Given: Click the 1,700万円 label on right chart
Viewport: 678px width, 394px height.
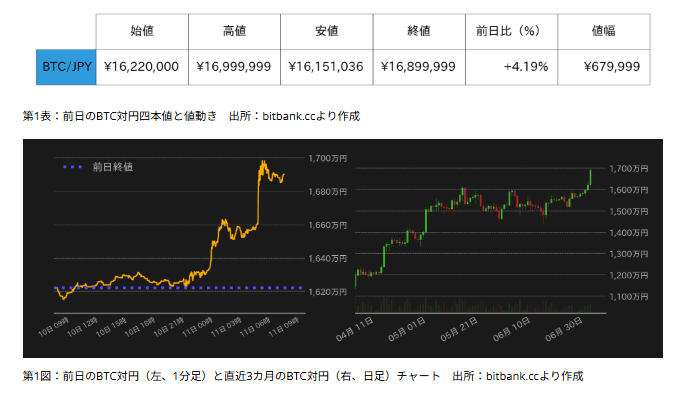Looking at the screenshot, I should pyautogui.click(x=629, y=169).
